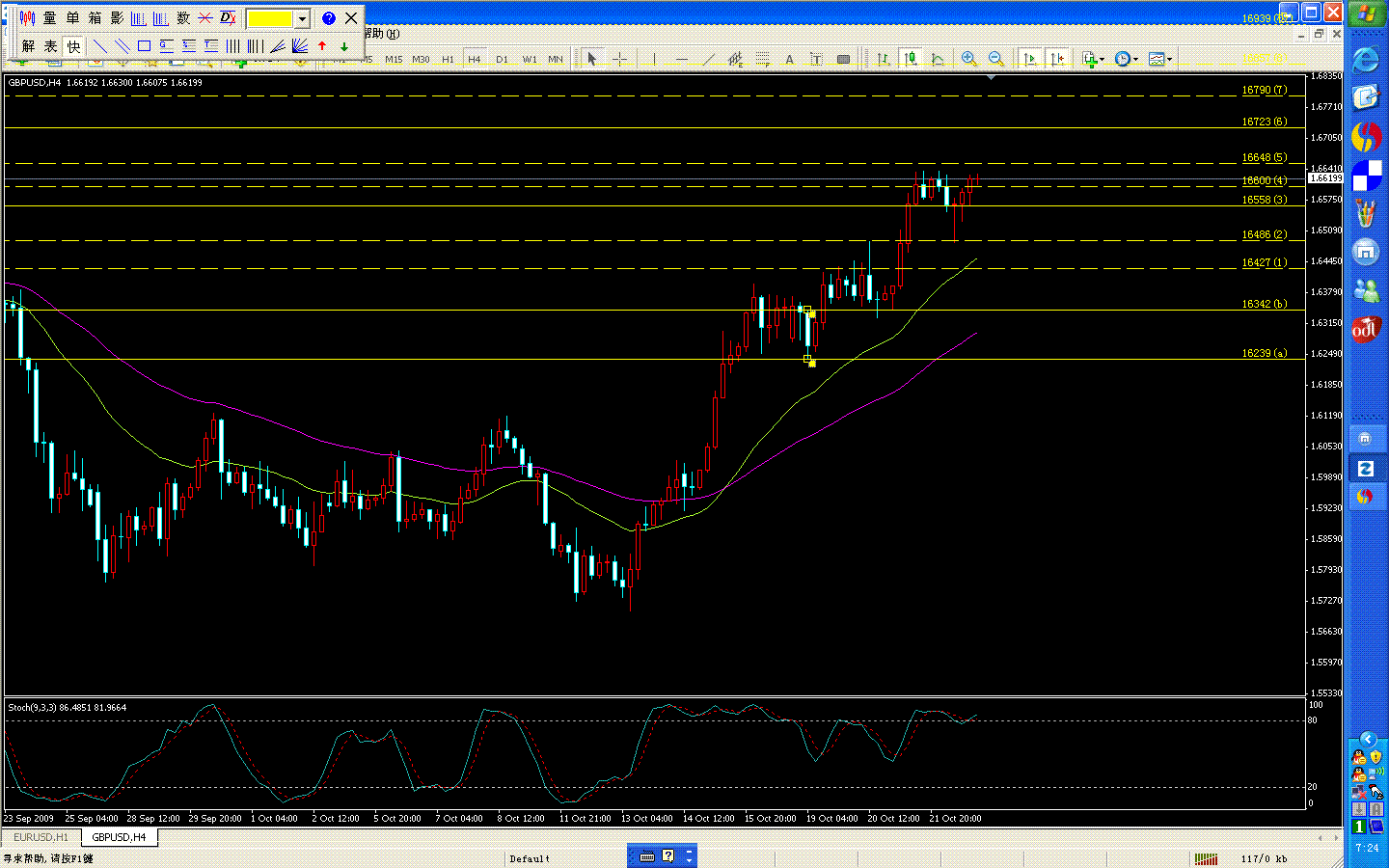Select the single trend line tool
This screenshot has width=1389, height=868.
[x=99, y=46]
